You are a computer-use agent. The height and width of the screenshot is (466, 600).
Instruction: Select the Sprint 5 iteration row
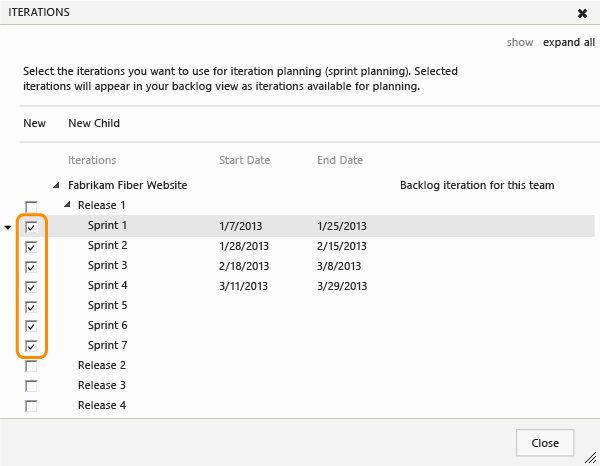[108, 305]
